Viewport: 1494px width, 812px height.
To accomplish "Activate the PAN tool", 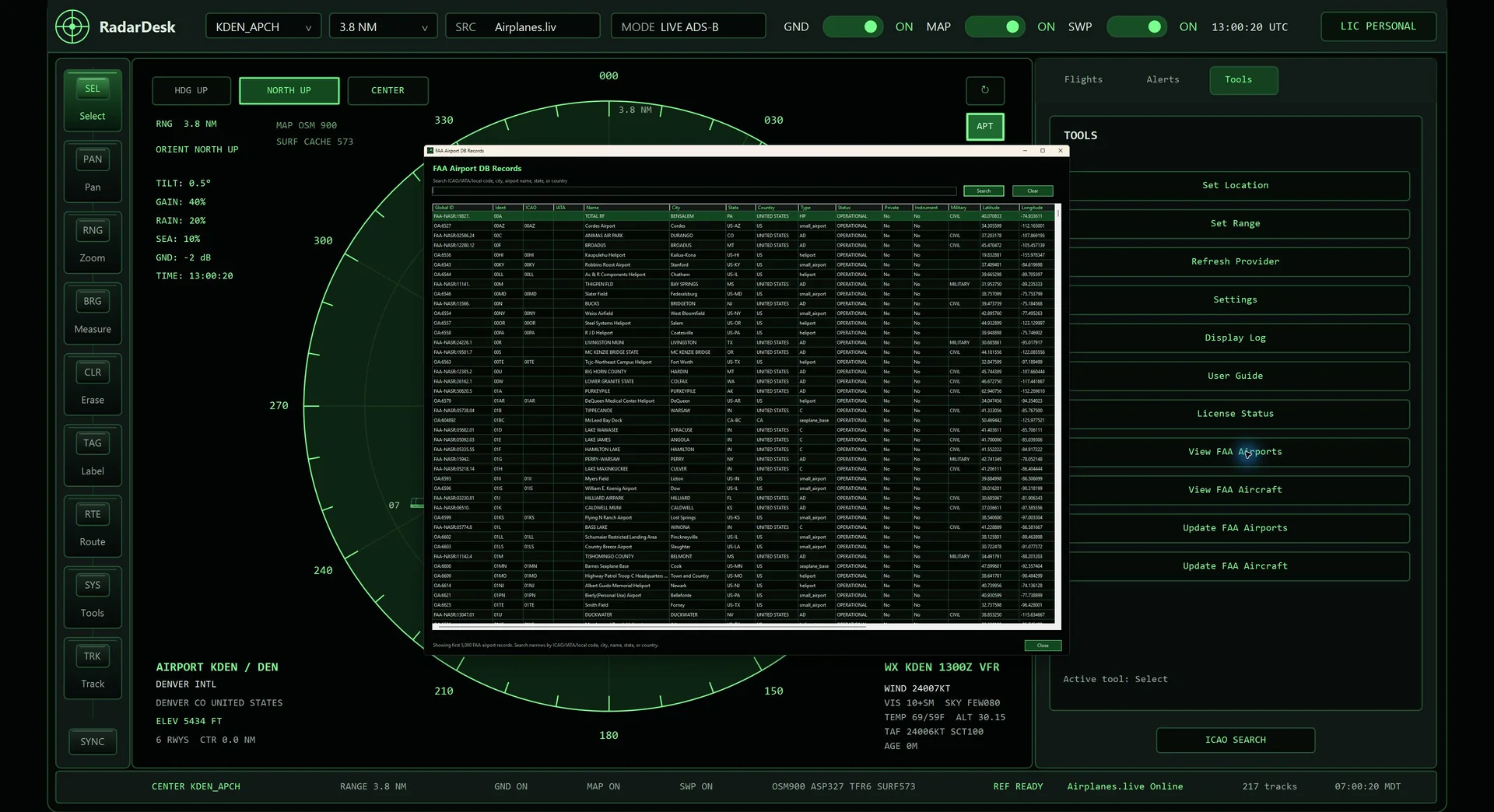I will point(93,173).
